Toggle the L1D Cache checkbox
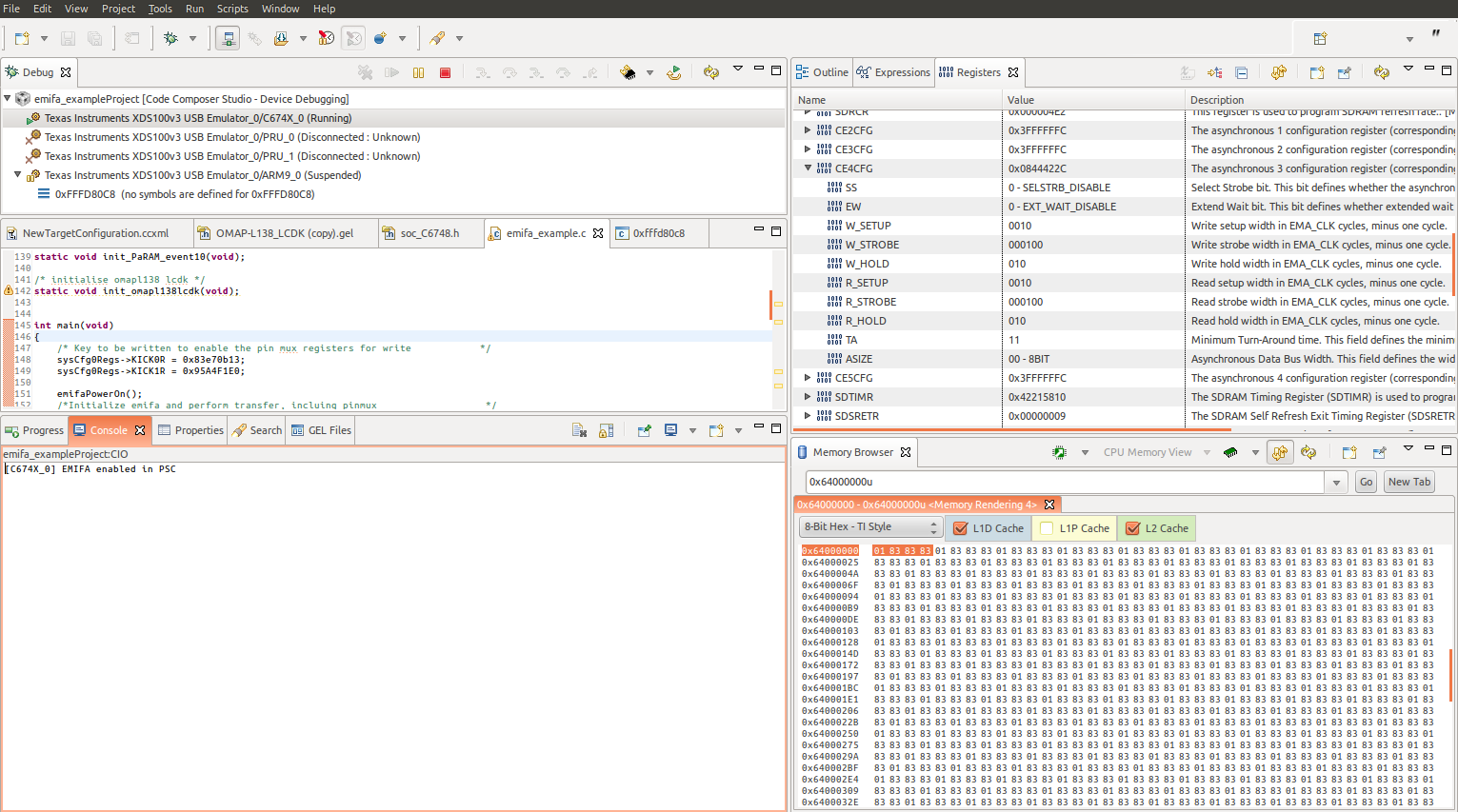Image resolution: width=1458 pixels, height=812 pixels. (961, 528)
